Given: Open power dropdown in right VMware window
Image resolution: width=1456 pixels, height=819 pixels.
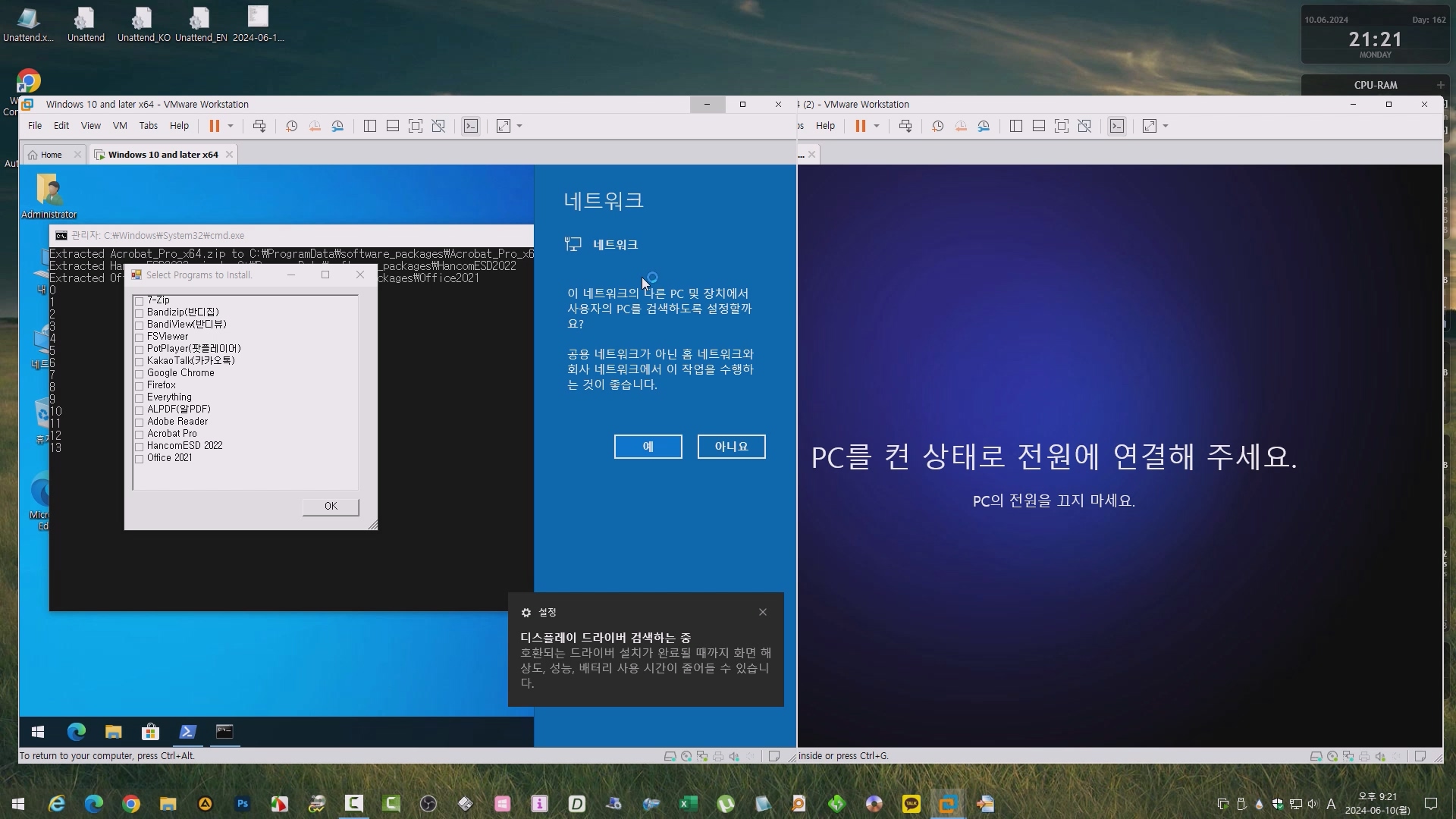Looking at the screenshot, I should 877,126.
